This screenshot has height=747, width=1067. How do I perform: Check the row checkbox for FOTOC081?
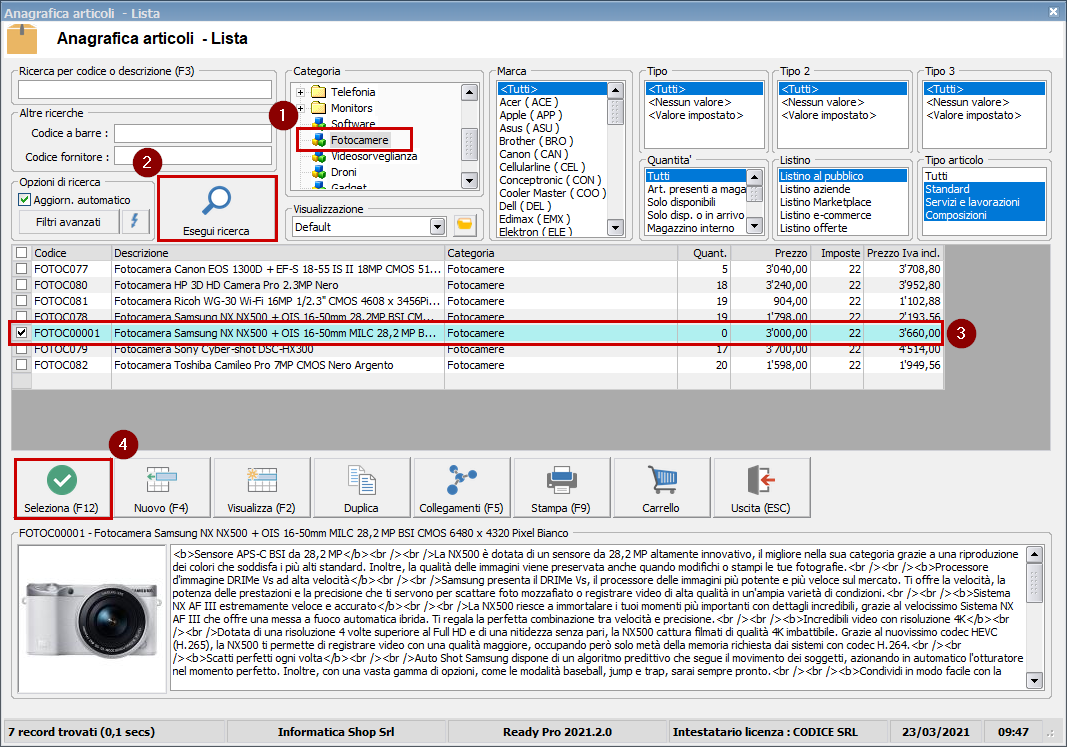22,301
